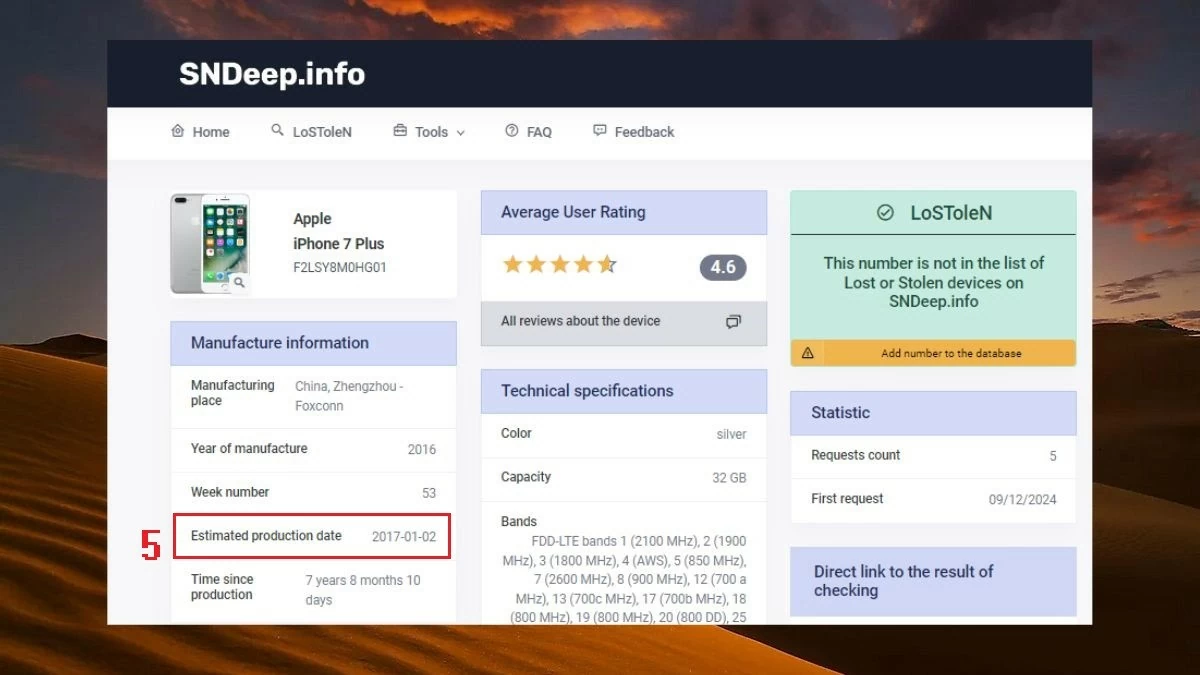Click the Estimated production date row

312,536
